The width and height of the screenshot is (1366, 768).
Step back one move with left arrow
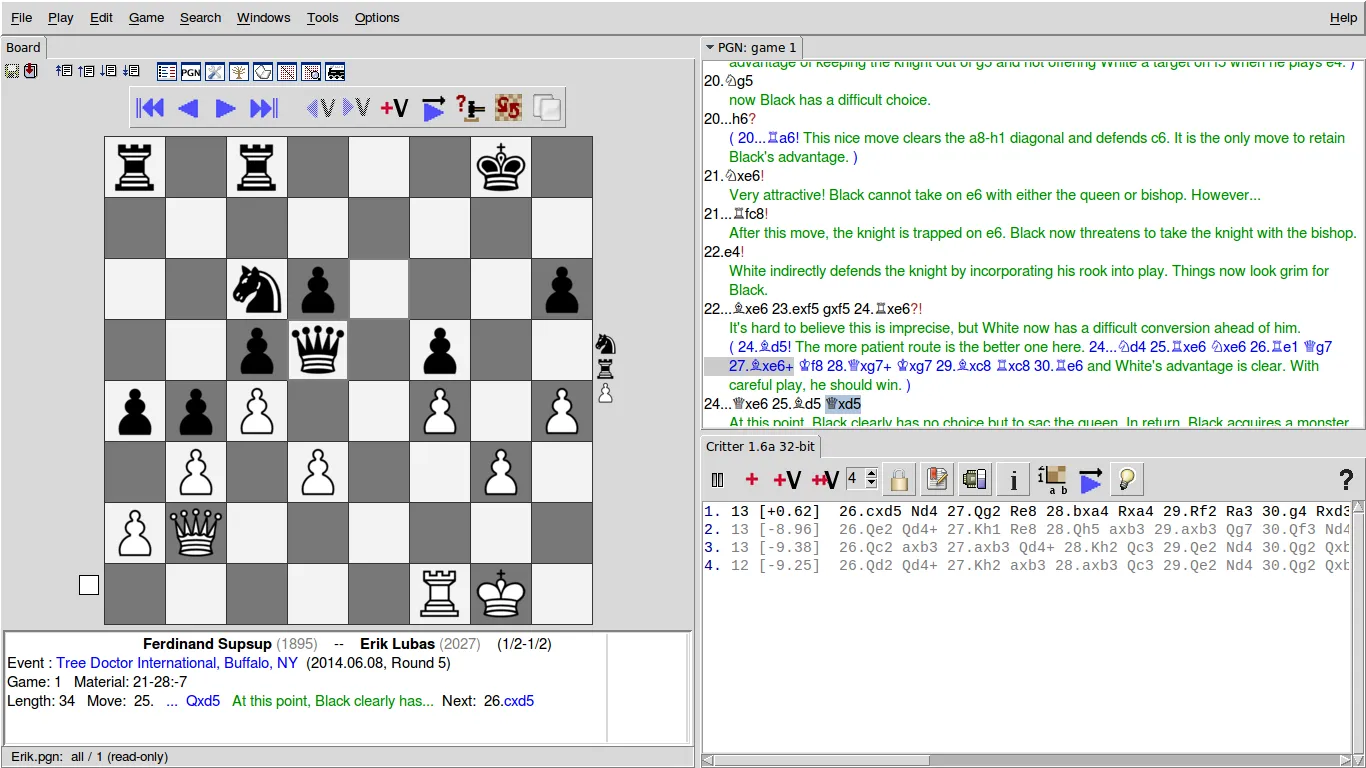(188, 108)
